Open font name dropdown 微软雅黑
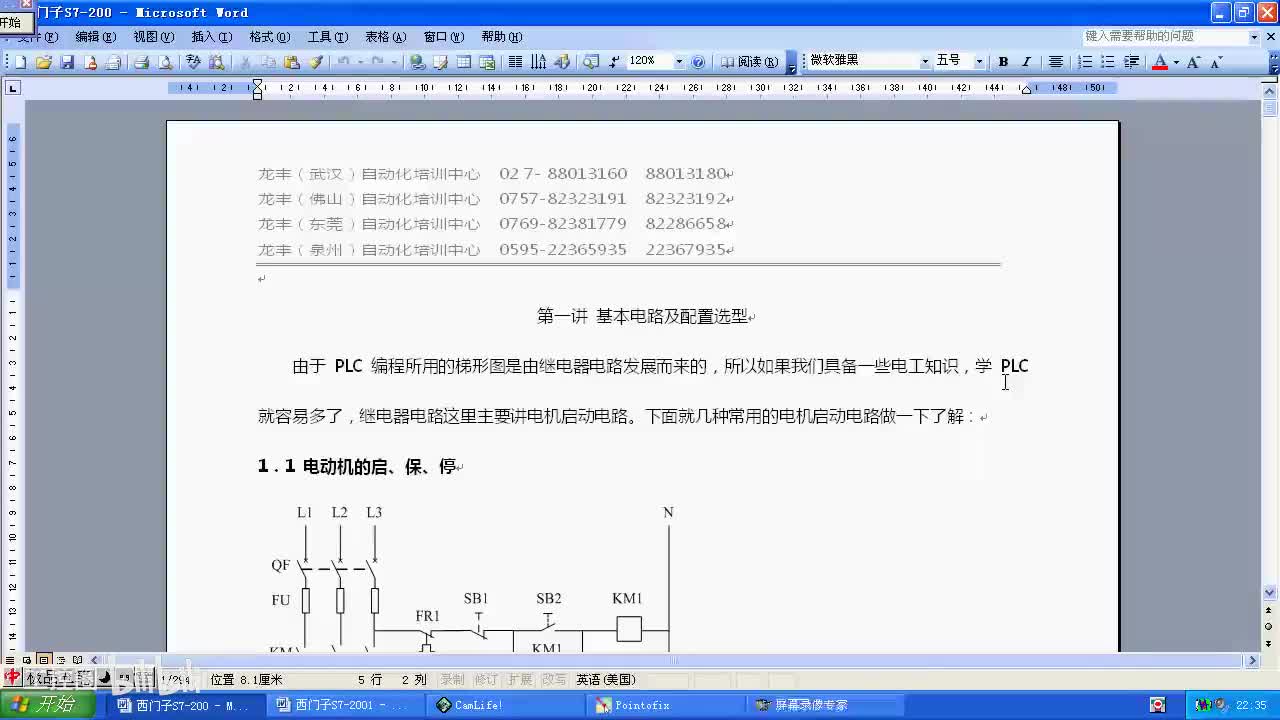The width and height of the screenshot is (1280, 720). click(x=925, y=62)
